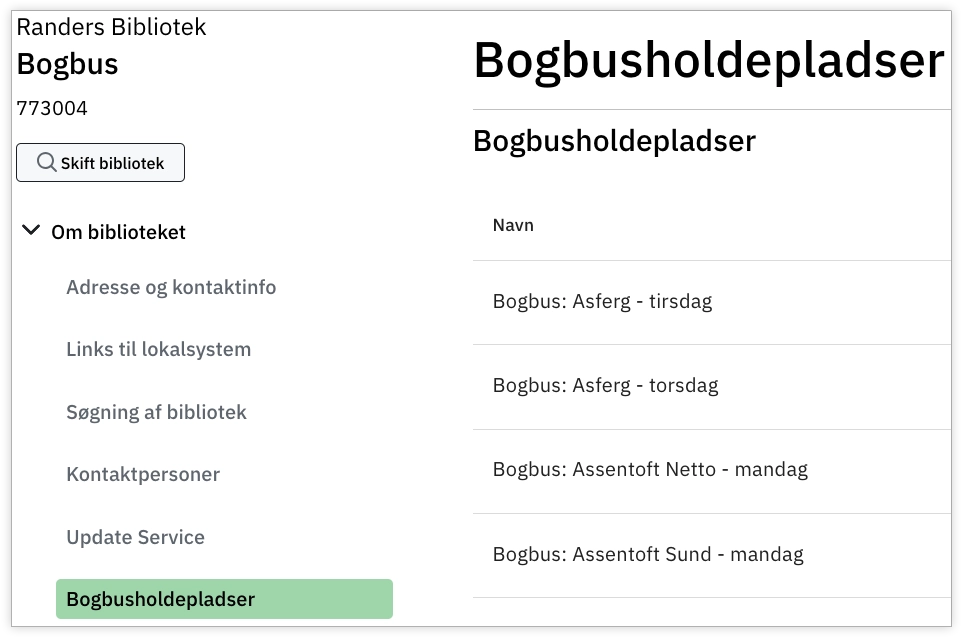Open Bogbus: Asferg - tirsdag row

click(x=602, y=301)
